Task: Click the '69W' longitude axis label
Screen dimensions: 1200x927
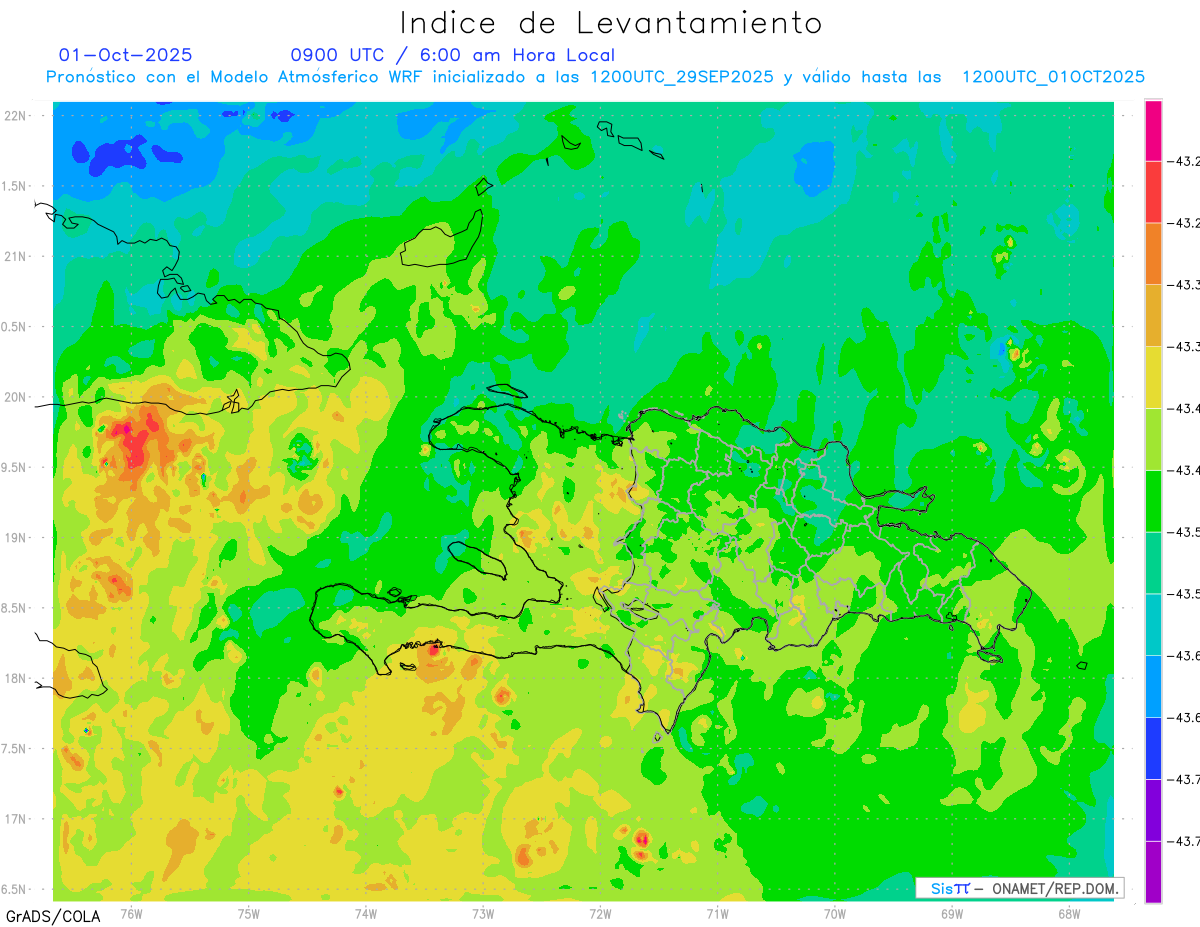Action: pyautogui.click(x=952, y=913)
